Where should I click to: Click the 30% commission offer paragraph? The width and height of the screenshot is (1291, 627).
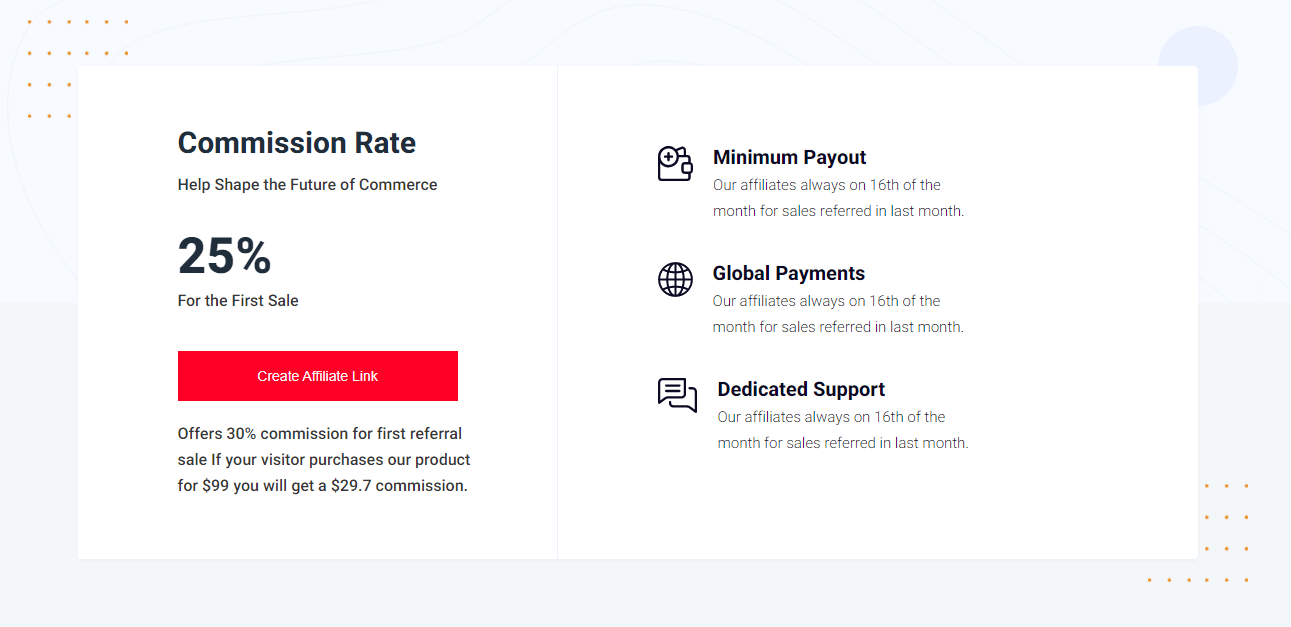pyautogui.click(x=324, y=460)
